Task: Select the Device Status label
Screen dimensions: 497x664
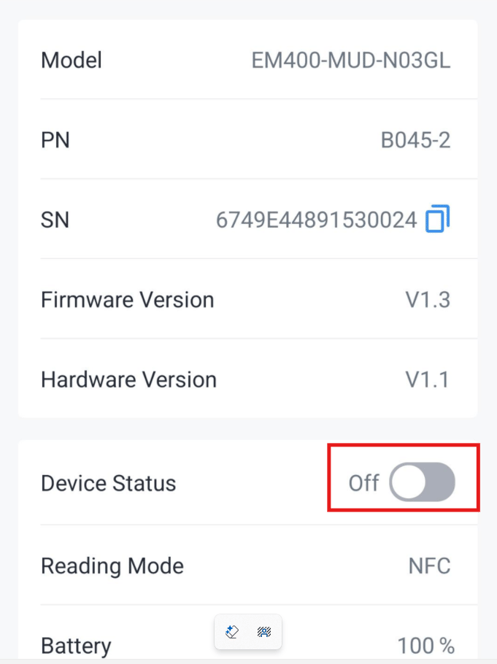Action: click(x=108, y=483)
